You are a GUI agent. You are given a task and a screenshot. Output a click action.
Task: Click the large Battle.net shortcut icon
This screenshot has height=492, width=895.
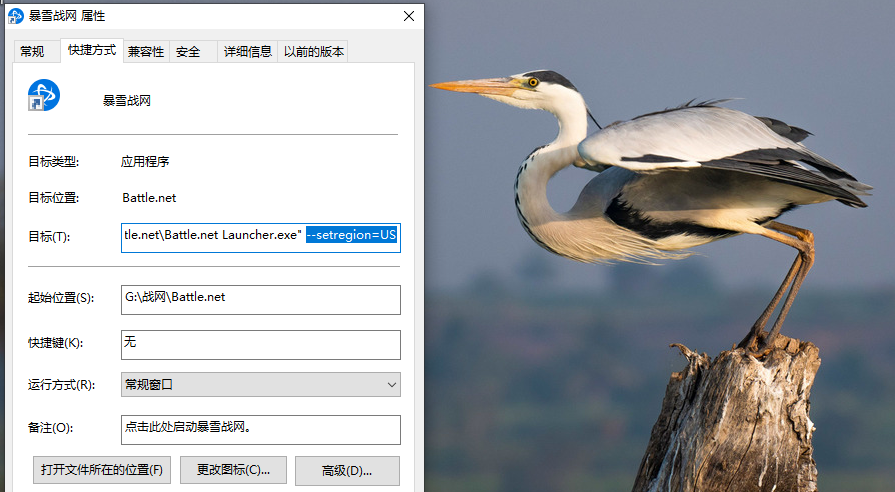click(x=44, y=96)
